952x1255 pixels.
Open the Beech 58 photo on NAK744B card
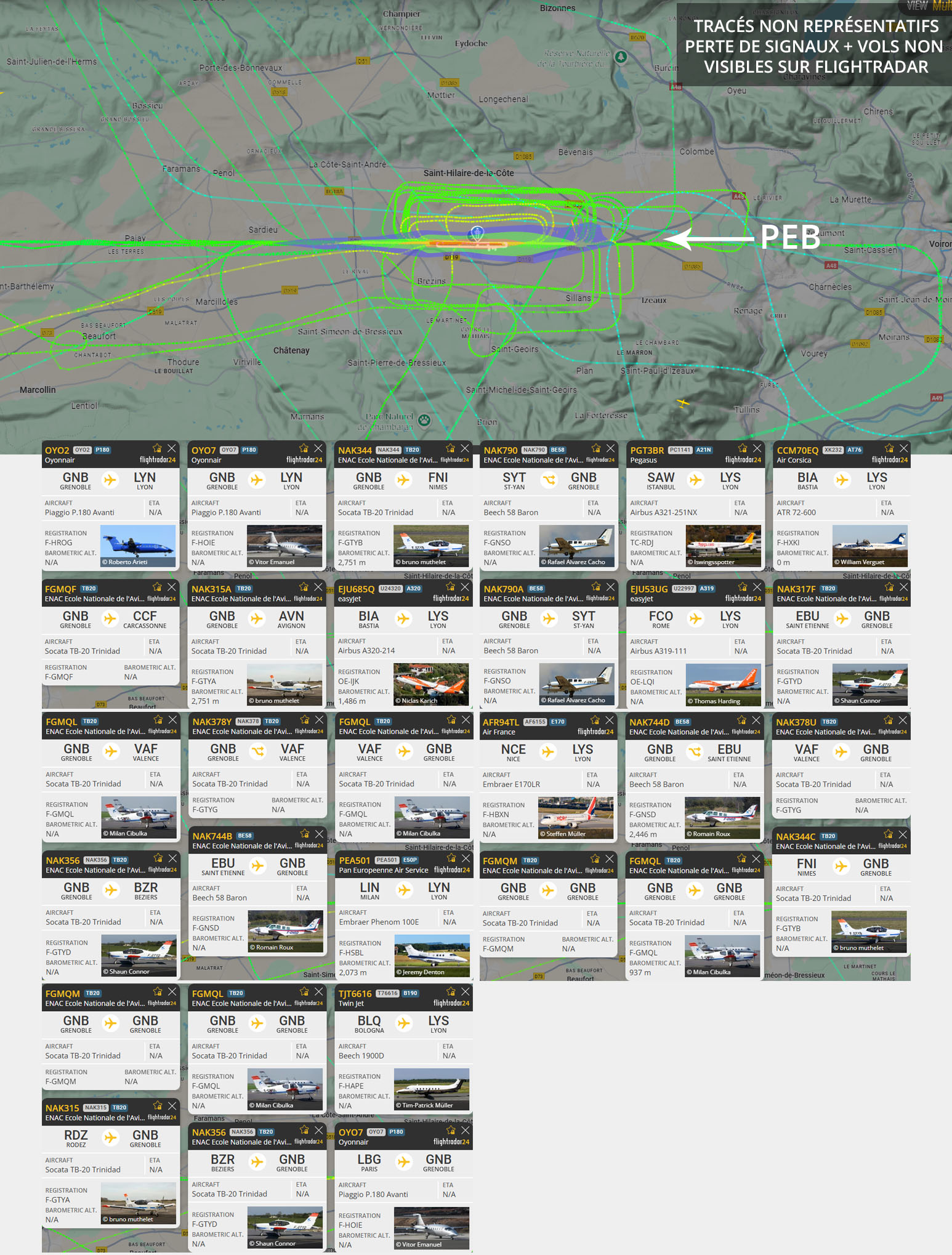click(285, 931)
